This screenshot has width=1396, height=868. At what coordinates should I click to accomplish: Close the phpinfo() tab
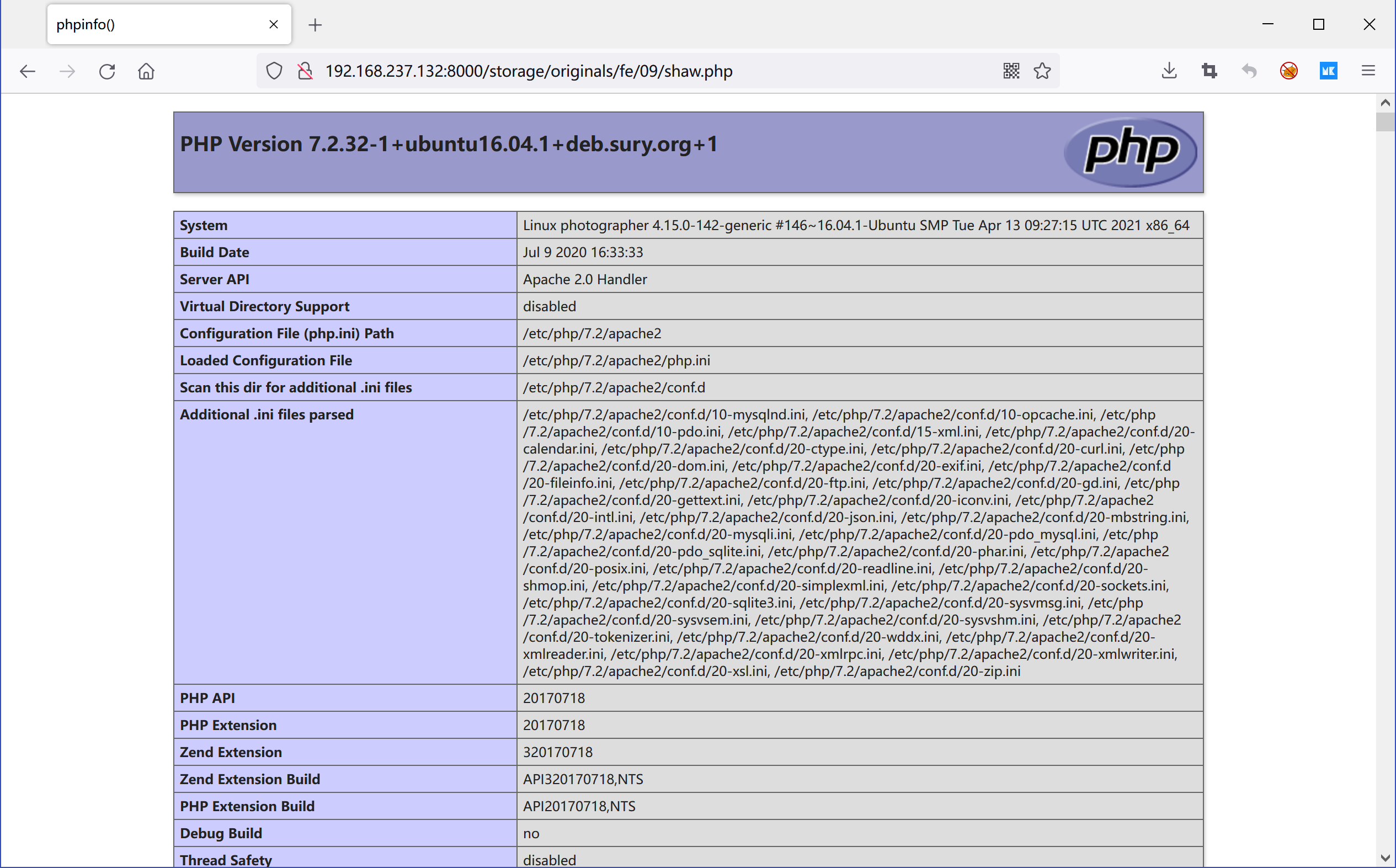(274, 24)
